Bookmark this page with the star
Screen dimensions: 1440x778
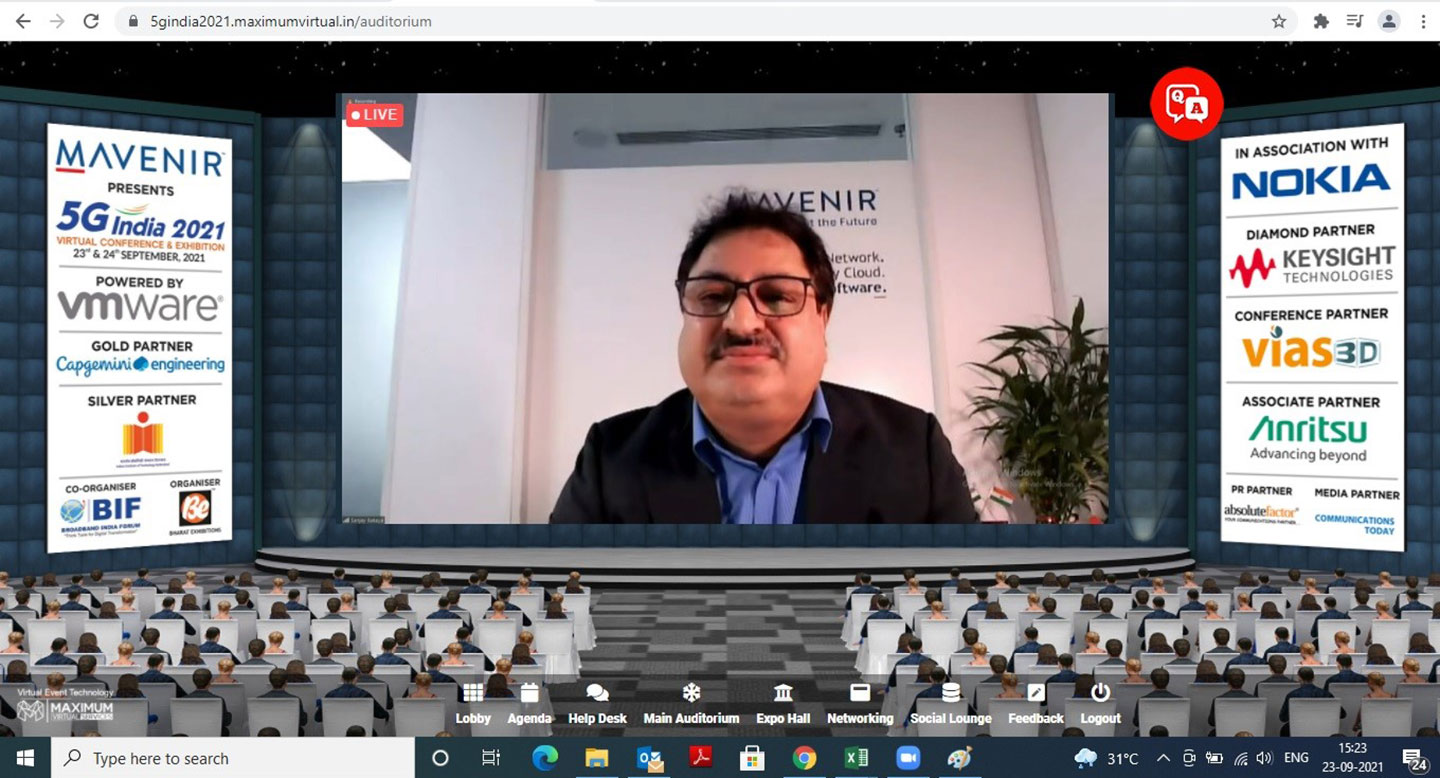[x=1279, y=21]
